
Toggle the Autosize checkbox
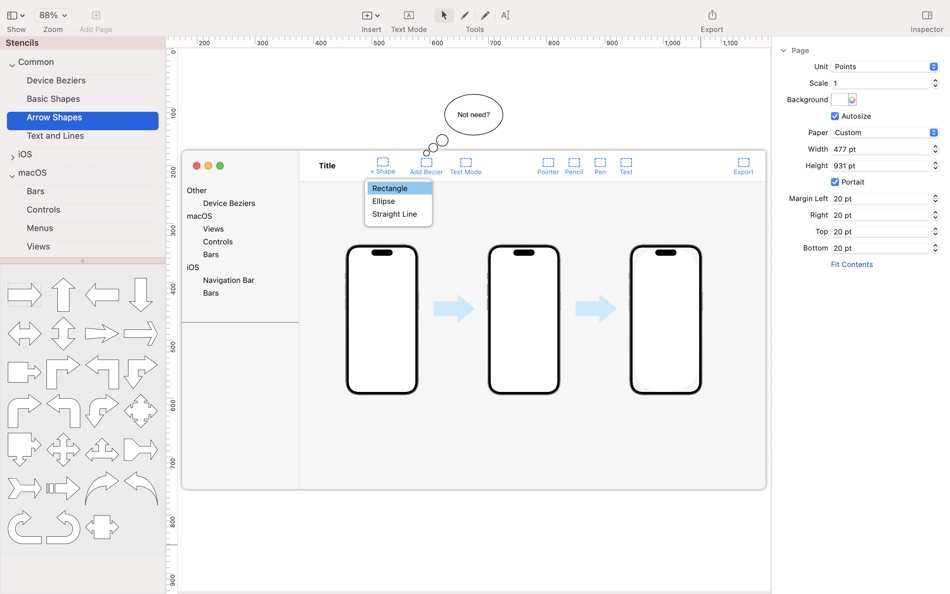coord(836,116)
